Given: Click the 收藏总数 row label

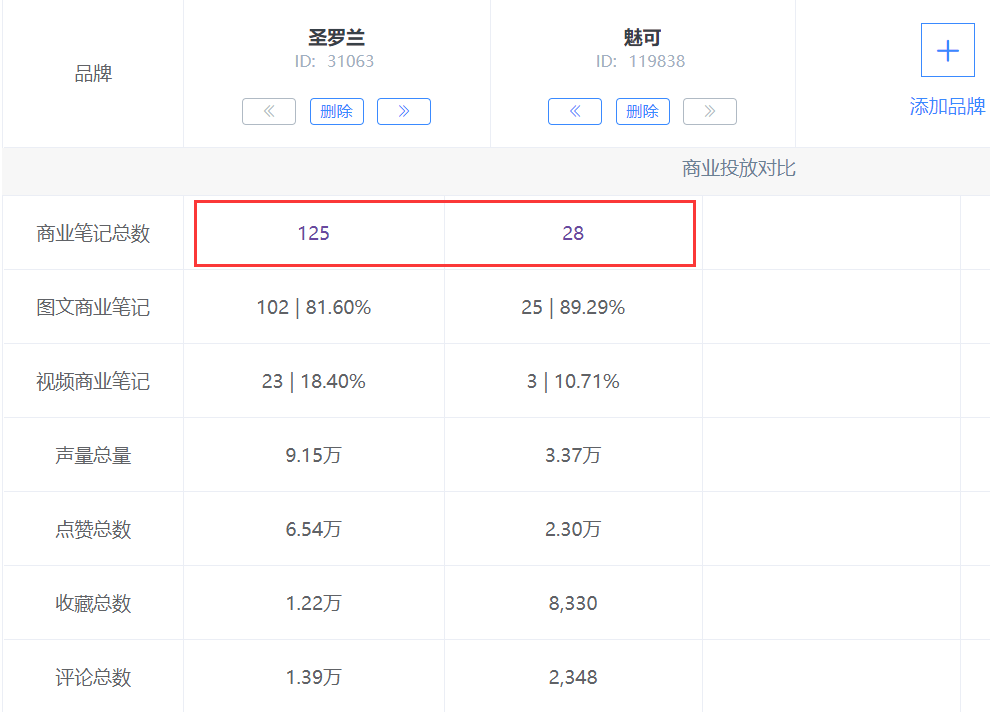Looking at the screenshot, I should click(93, 603).
